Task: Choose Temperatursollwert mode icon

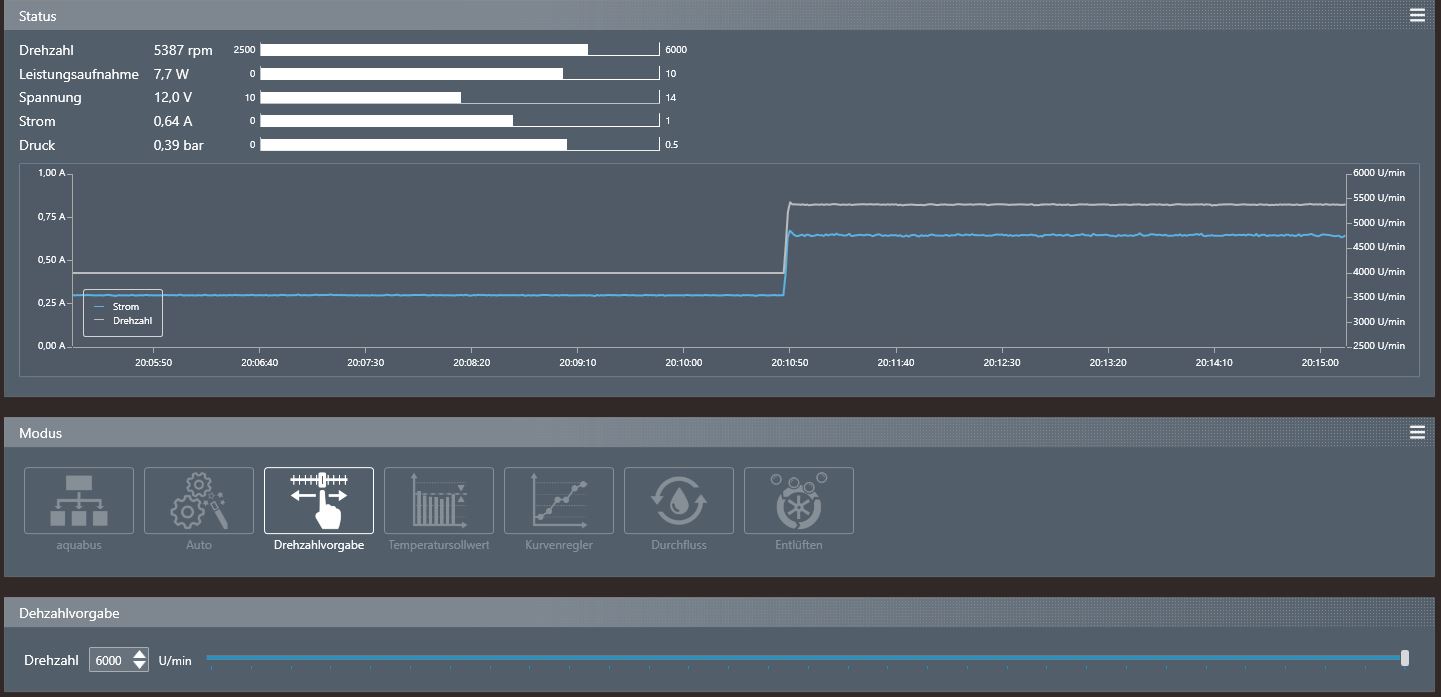Action: pyautogui.click(x=439, y=500)
